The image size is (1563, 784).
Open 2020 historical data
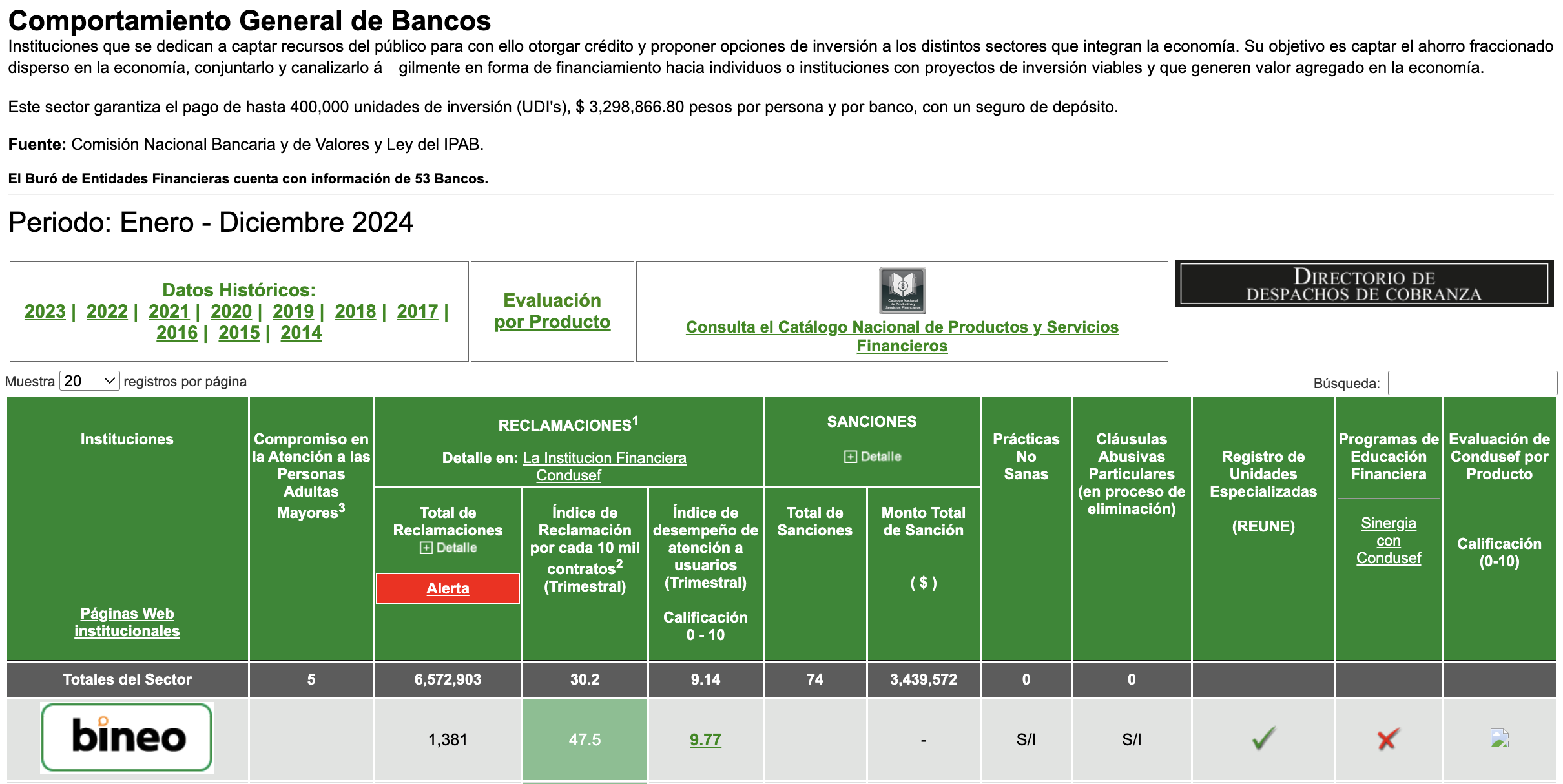tap(231, 311)
